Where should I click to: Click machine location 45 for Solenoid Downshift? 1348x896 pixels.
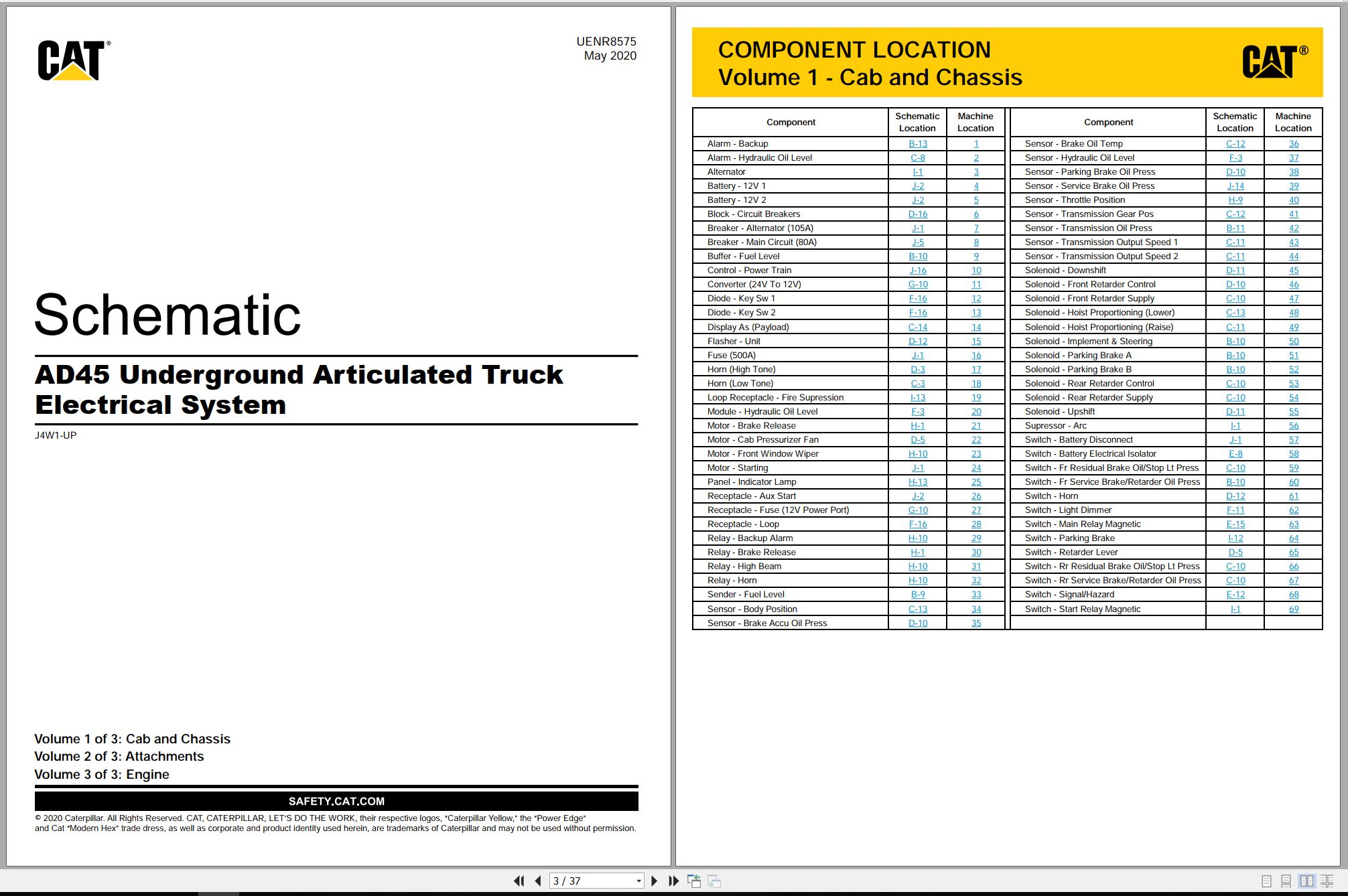[x=1294, y=271]
